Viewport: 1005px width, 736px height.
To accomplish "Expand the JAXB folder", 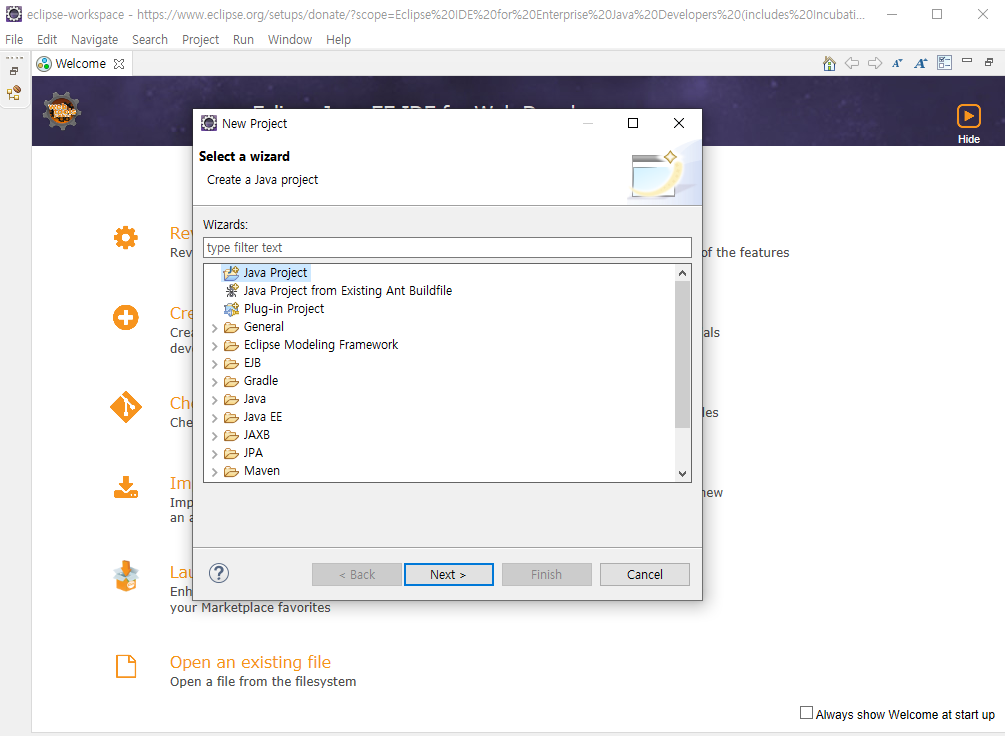I will (215, 435).
